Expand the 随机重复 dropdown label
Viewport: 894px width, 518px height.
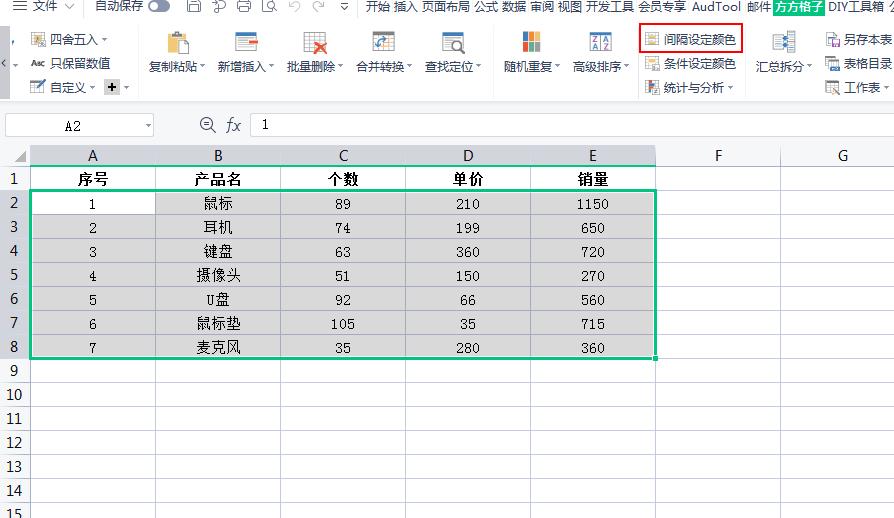click(x=531, y=67)
